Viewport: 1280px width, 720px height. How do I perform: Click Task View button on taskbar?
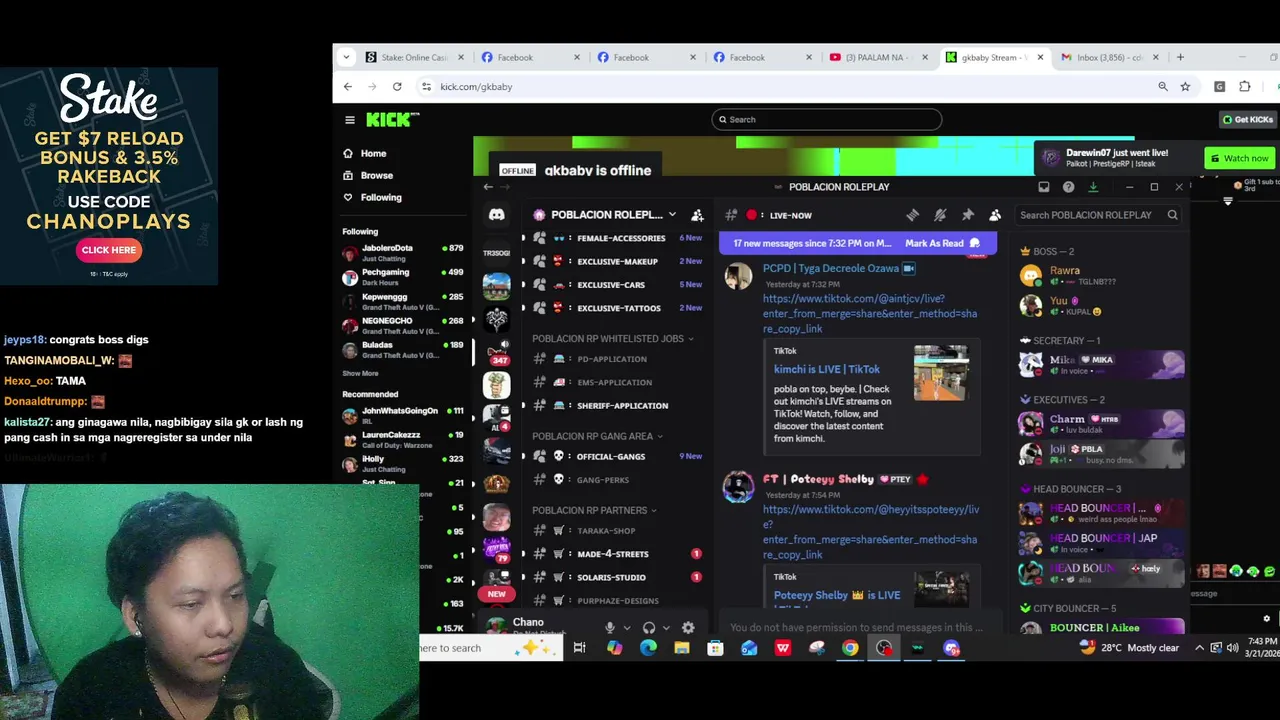pos(579,648)
